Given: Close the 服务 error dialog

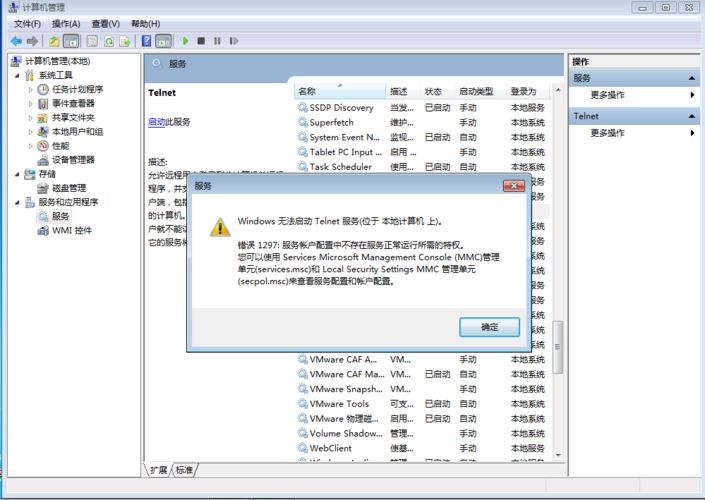Looking at the screenshot, I should (514, 186).
